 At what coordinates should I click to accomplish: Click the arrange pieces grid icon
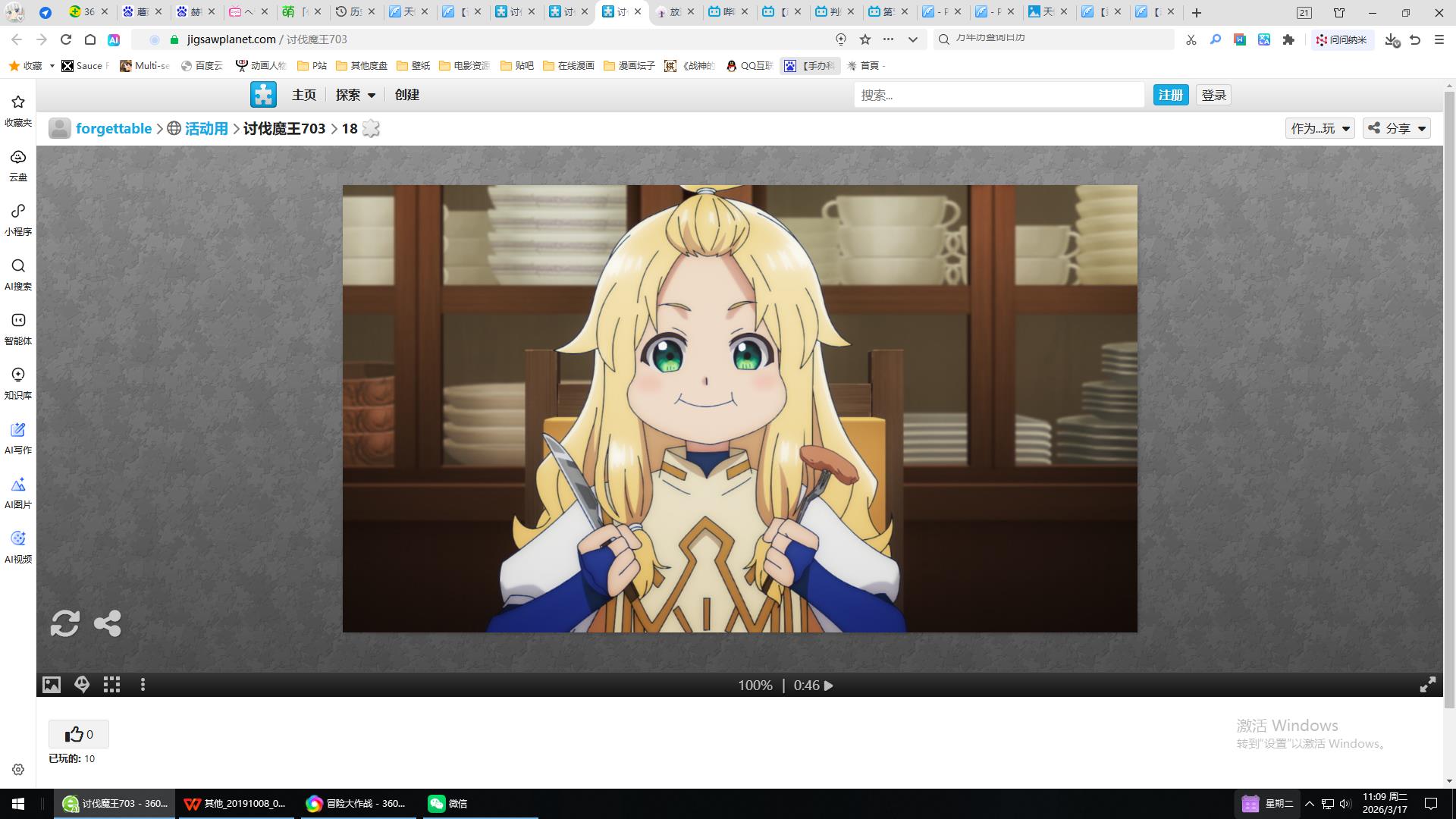coord(112,685)
